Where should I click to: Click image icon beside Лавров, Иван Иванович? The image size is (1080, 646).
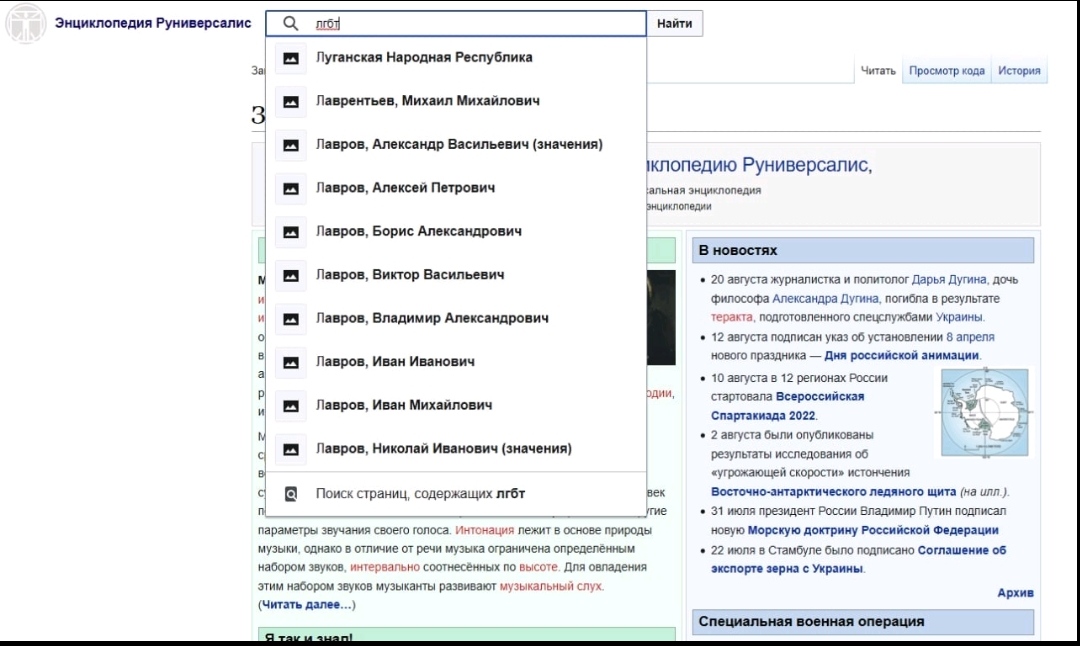[291, 362]
